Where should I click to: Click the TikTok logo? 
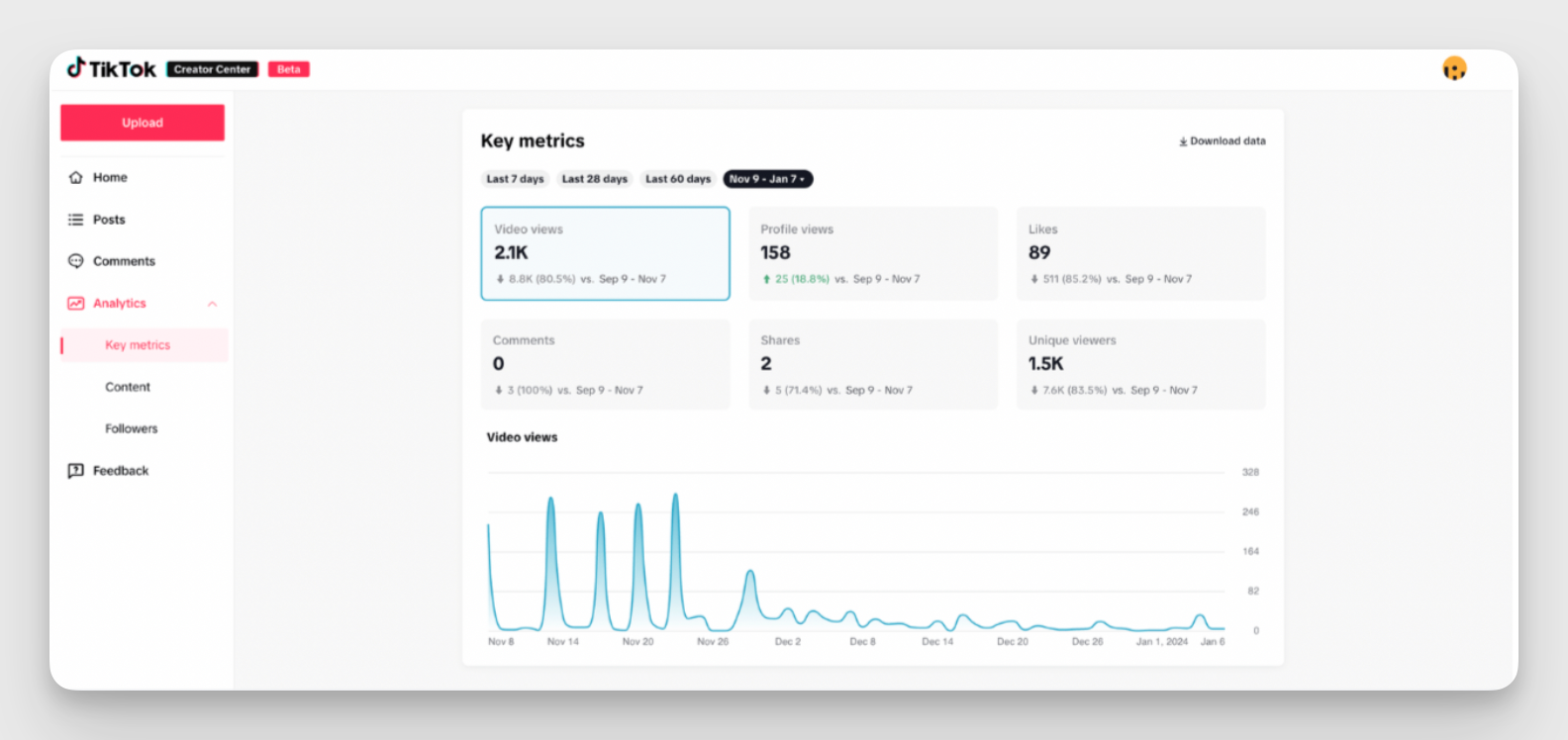(111, 68)
